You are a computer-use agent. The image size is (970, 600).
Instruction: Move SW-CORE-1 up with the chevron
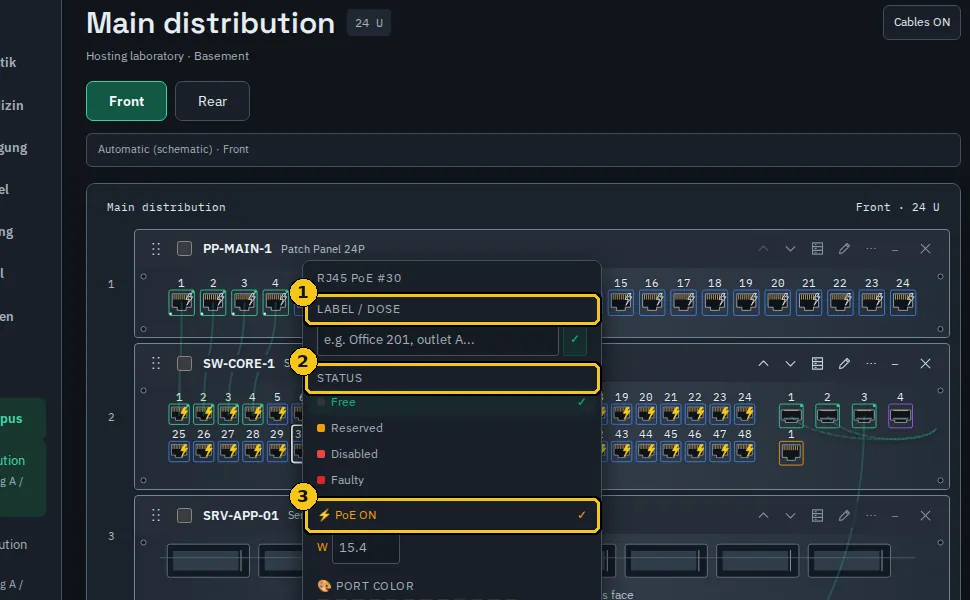click(763, 364)
